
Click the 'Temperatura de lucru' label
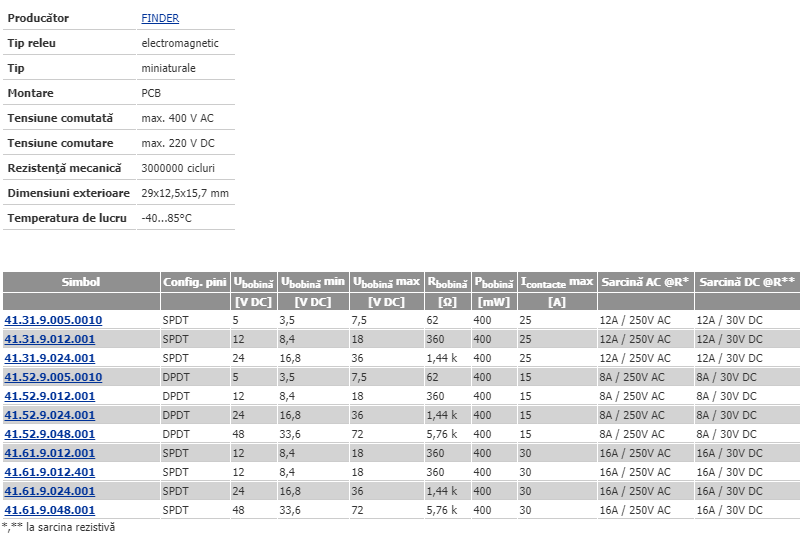[67, 218]
